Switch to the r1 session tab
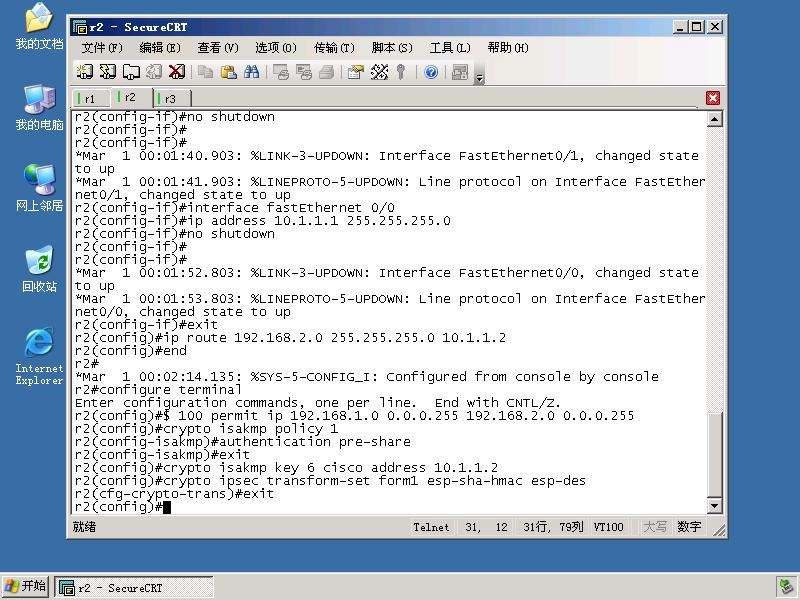This screenshot has height=600, width=800. coord(90,98)
